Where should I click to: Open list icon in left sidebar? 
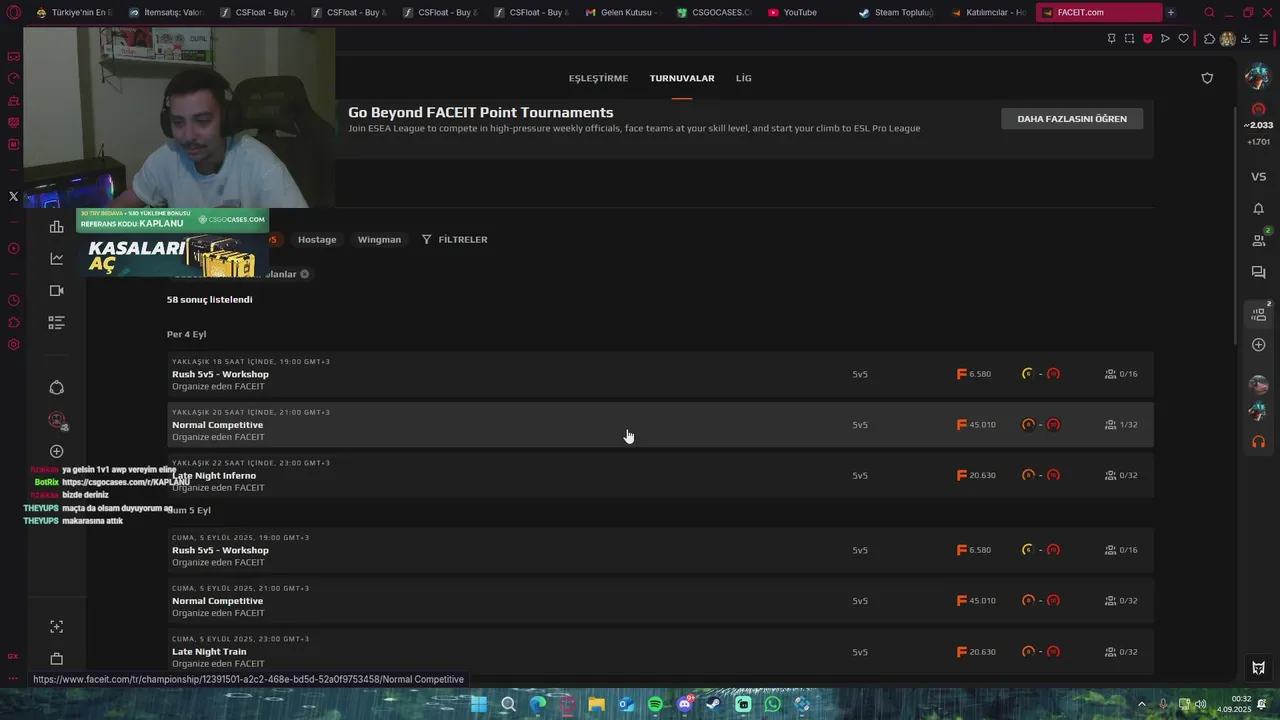[x=57, y=323]
